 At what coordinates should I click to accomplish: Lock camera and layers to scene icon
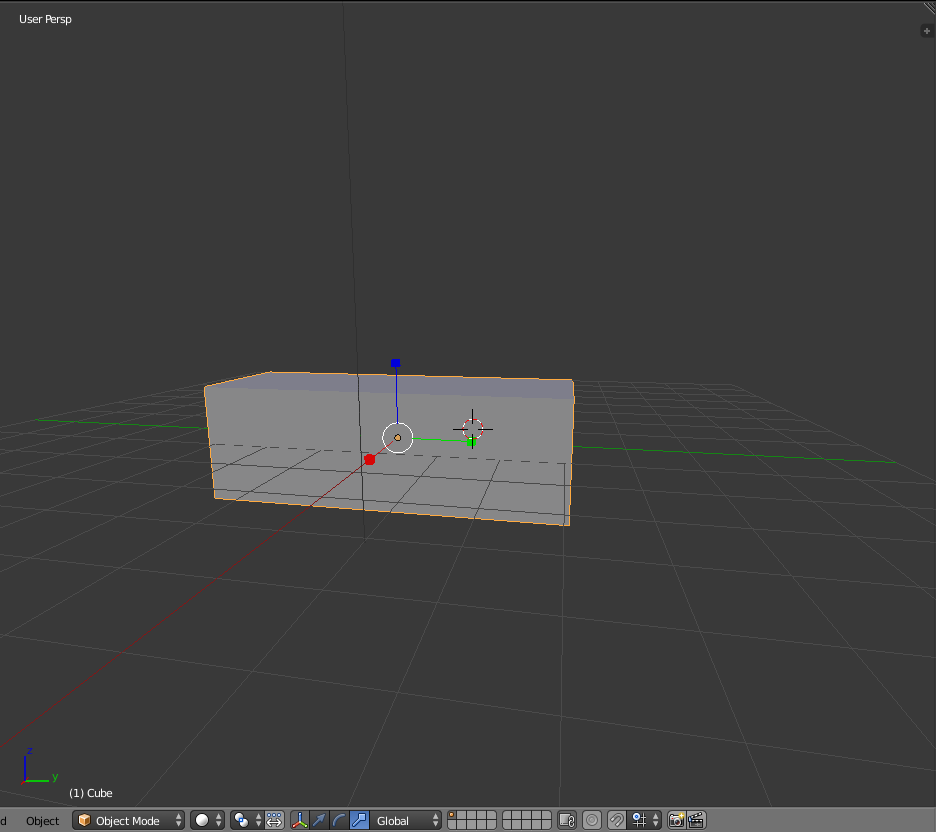click(x=566, y=820)
